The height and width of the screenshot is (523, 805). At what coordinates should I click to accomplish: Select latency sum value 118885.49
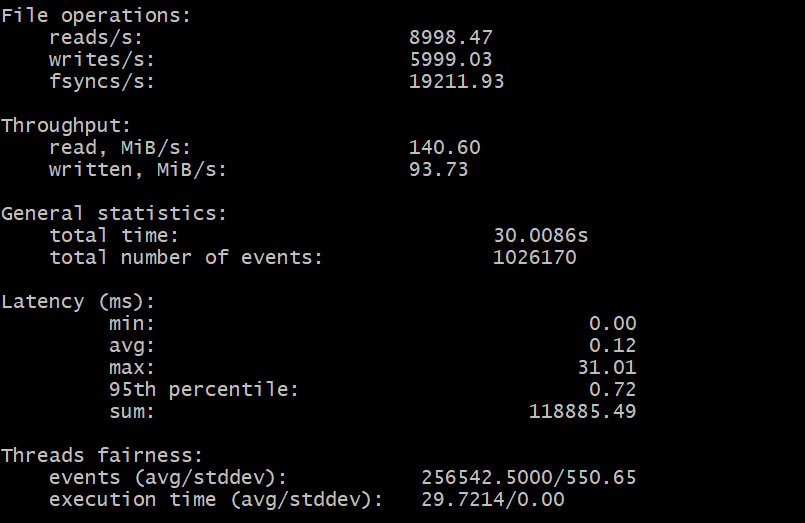tap(583, 412)
